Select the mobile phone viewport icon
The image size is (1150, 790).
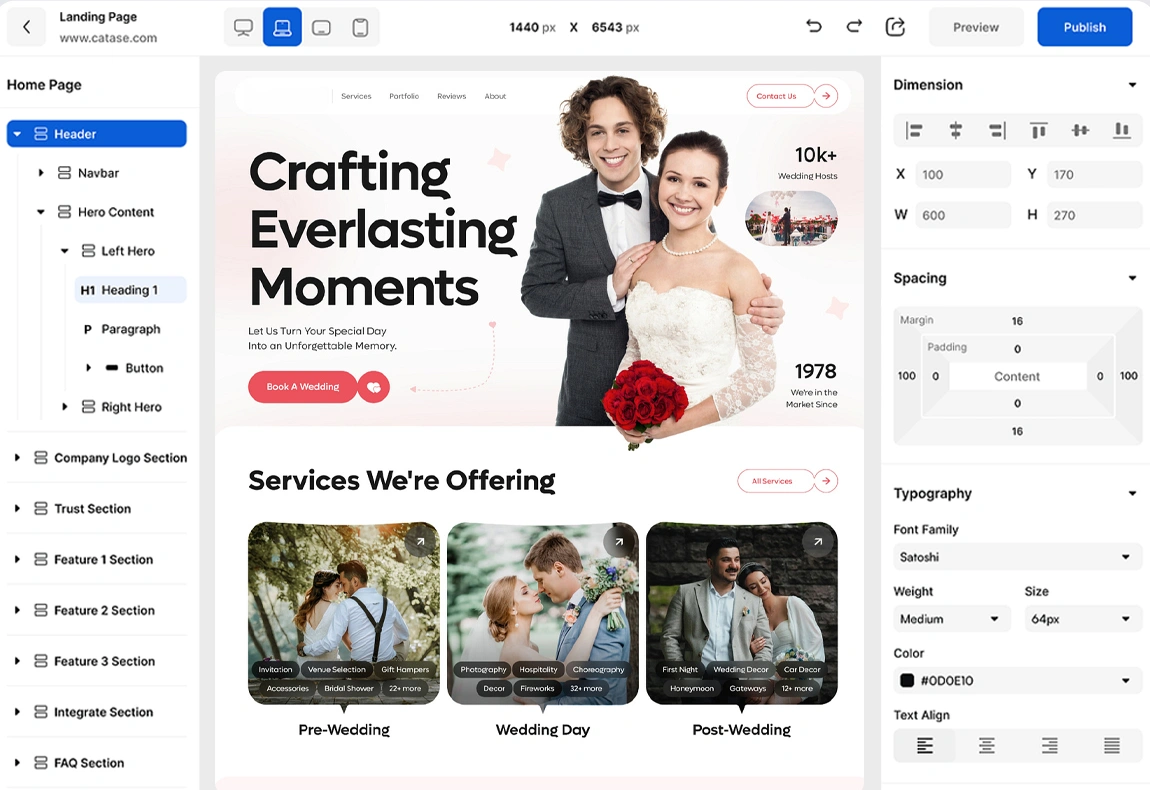360,27
